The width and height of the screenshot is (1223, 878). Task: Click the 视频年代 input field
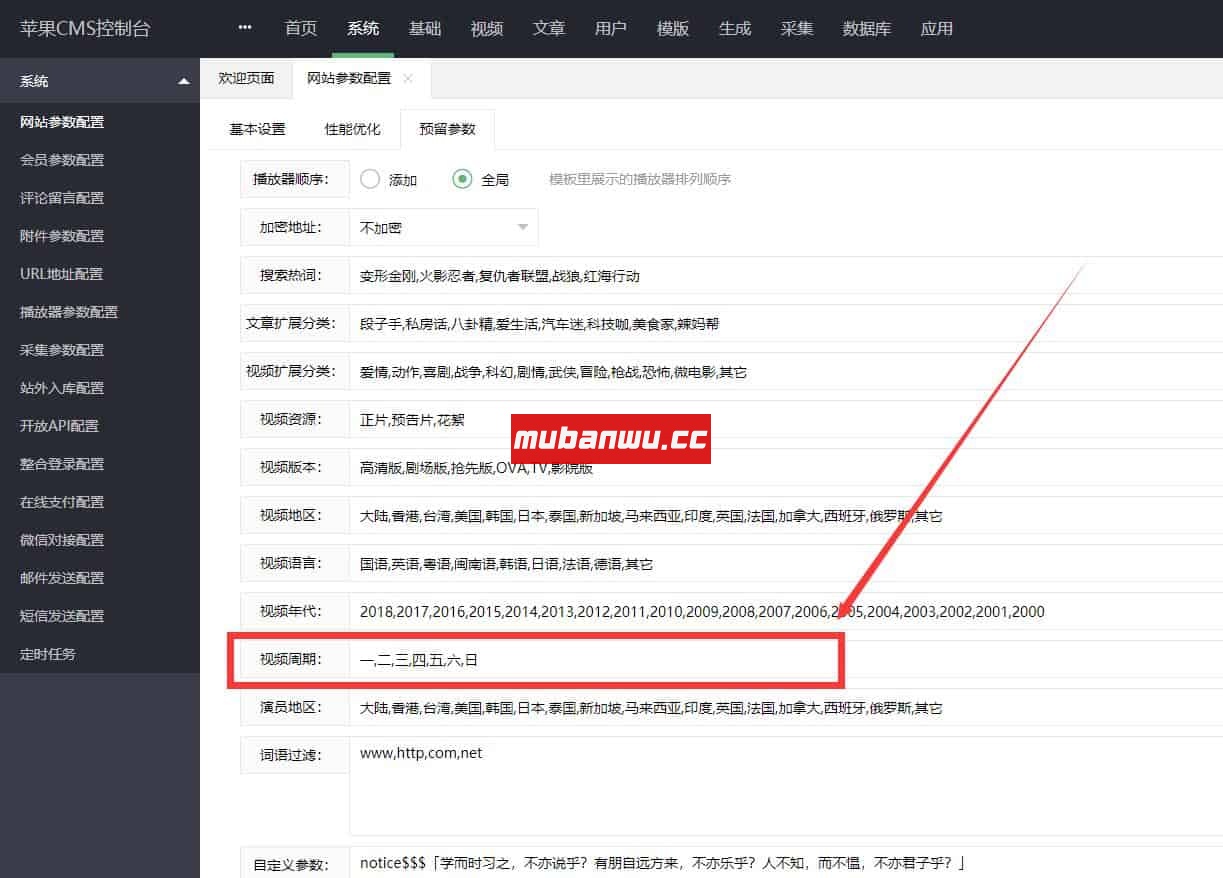(786, 611)
